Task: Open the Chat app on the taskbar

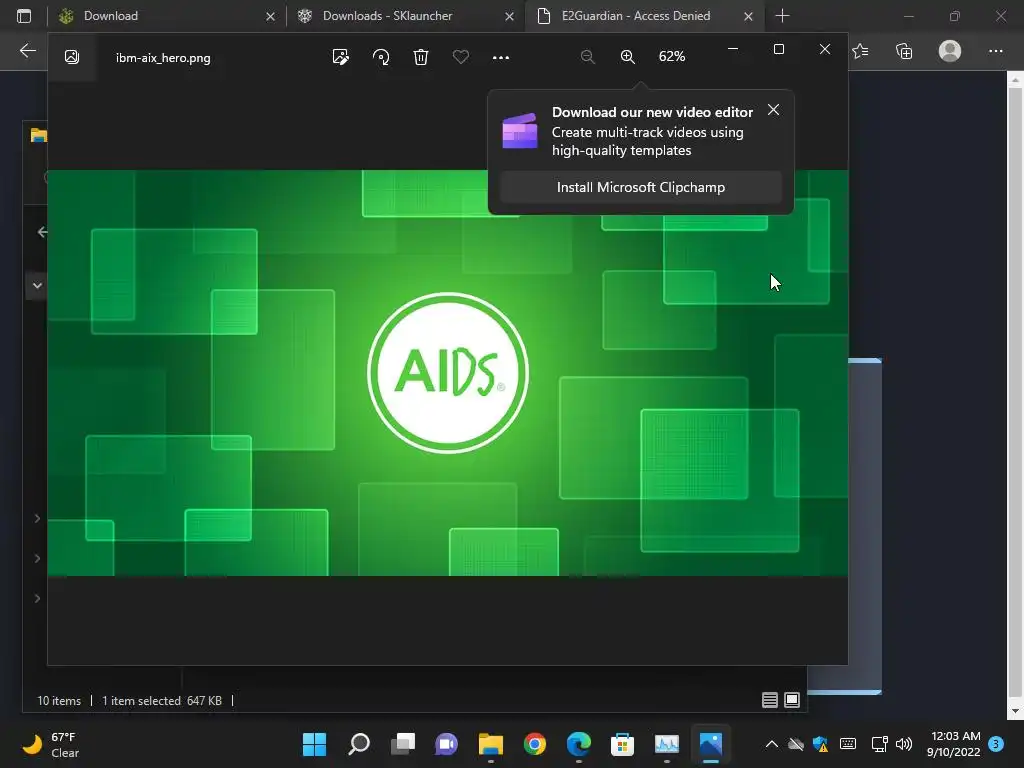Action: click(x=446, y=744)
